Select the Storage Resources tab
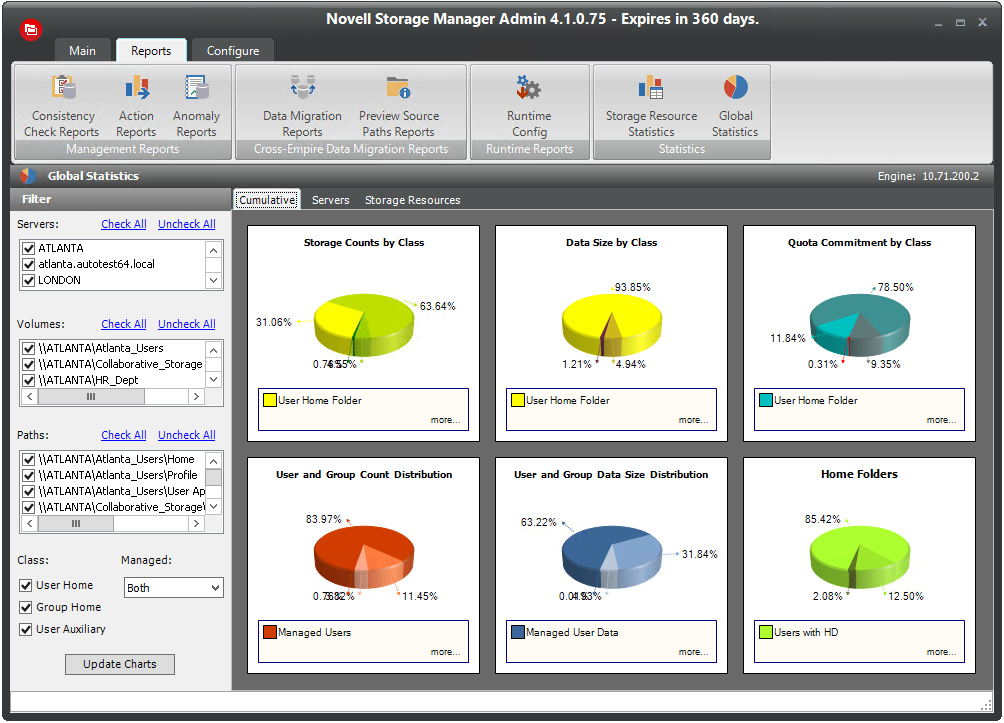 click(412, 200)
